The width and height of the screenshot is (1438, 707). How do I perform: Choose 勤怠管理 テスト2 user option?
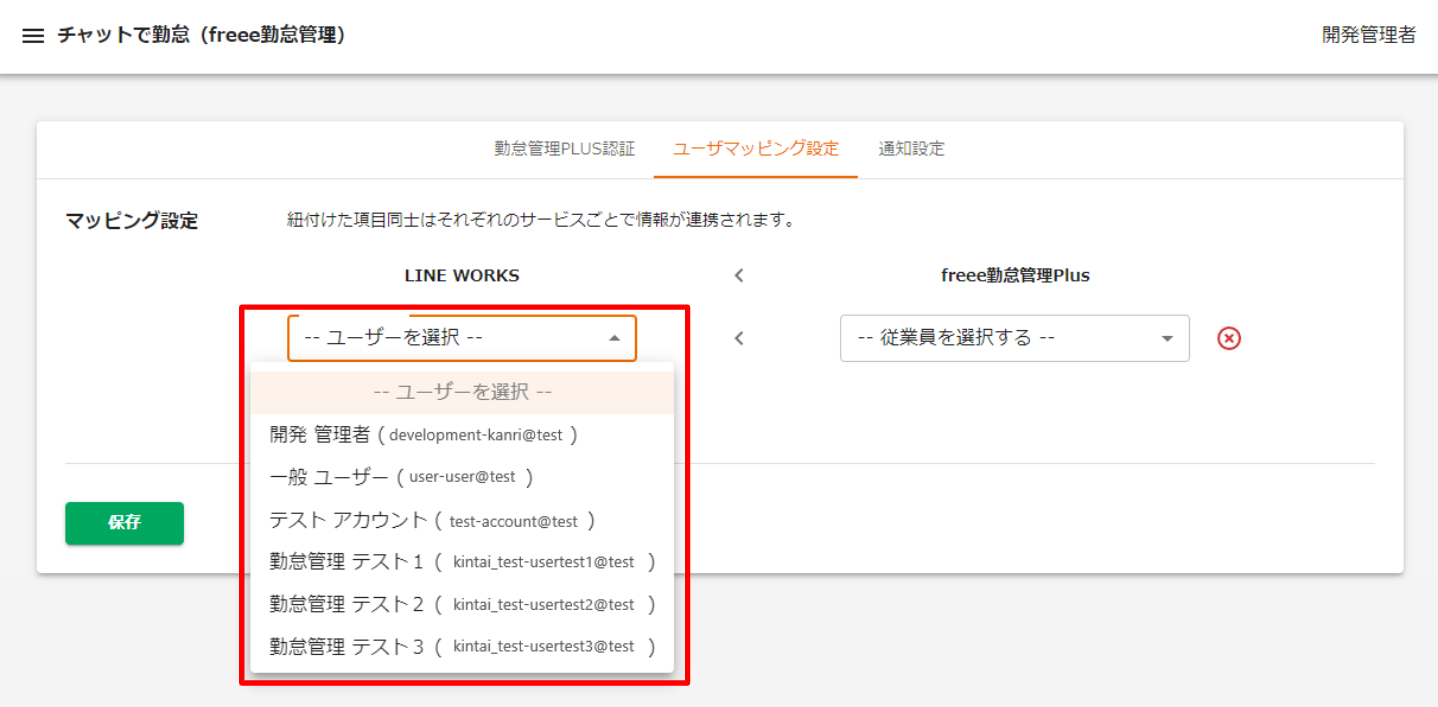[x=462, y=604]
